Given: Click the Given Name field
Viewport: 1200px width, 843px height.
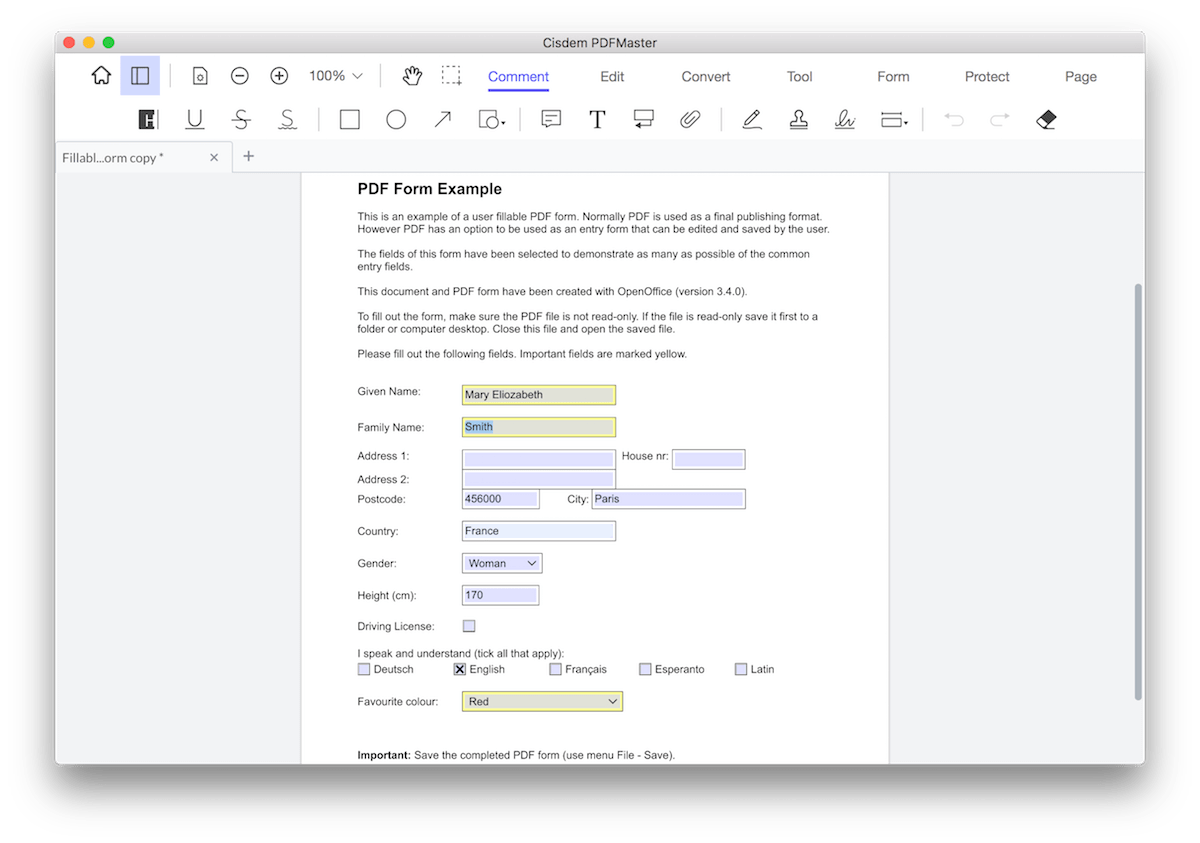Looking at the screenshot, I should (x=539, y=395).
